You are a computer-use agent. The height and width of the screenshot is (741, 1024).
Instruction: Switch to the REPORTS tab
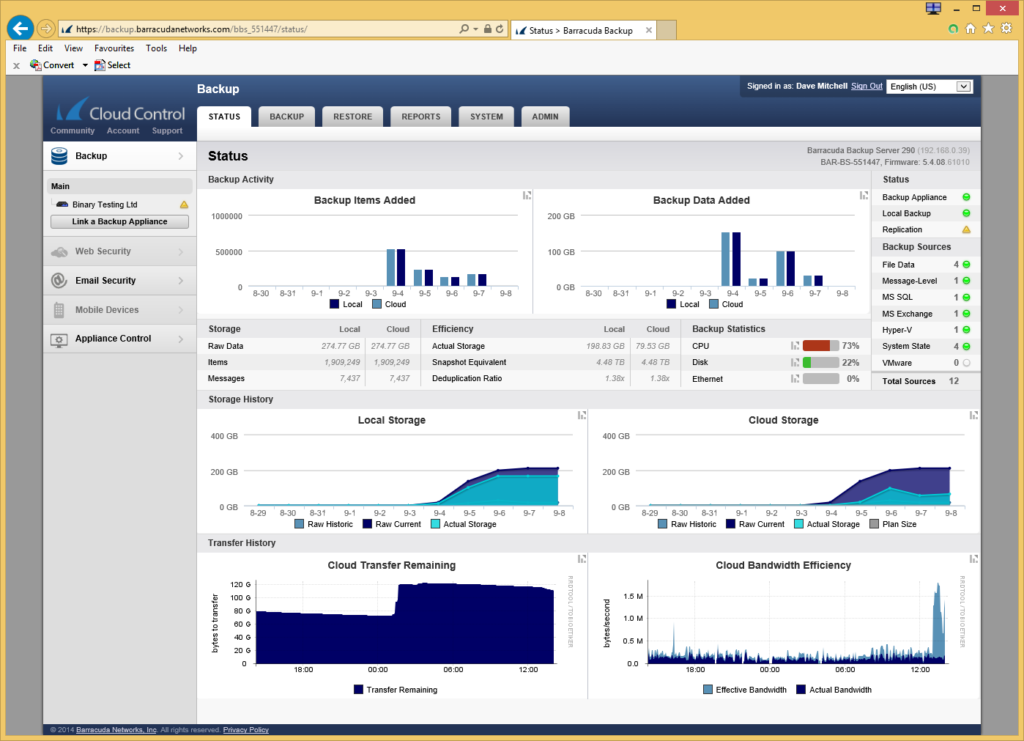point(420,116)
